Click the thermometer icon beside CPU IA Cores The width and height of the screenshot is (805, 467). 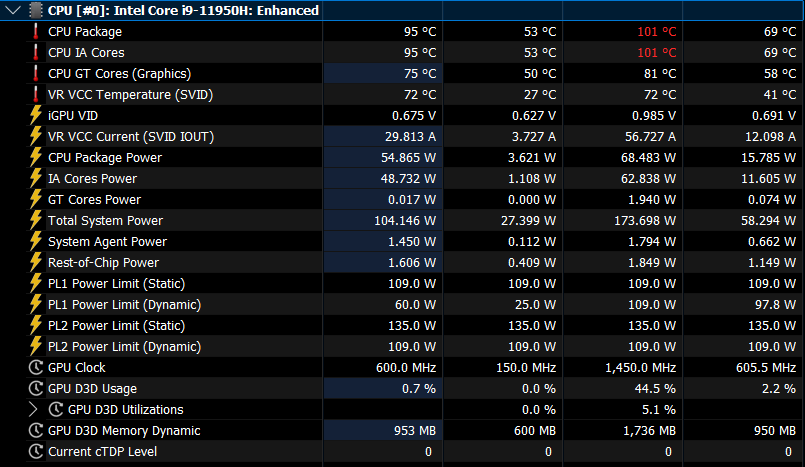point(35,52)
